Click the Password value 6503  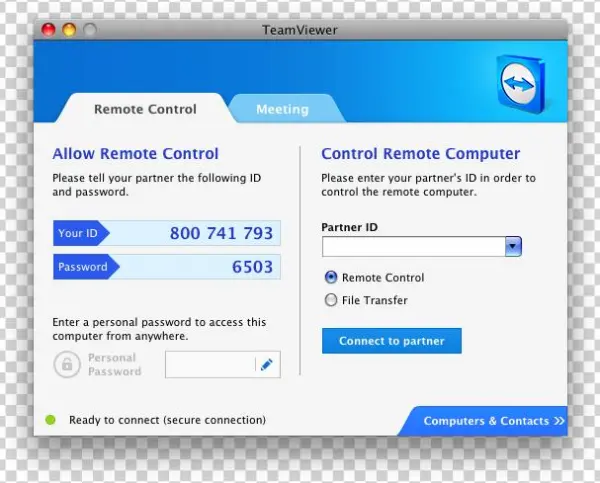point(253,267)
